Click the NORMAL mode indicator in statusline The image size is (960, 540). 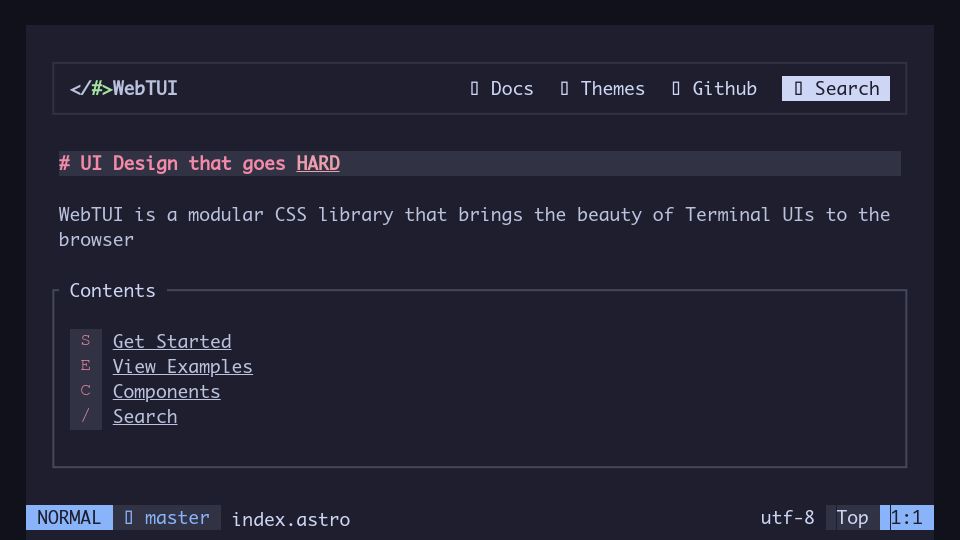pyautogui.click(x=69, y=518)
